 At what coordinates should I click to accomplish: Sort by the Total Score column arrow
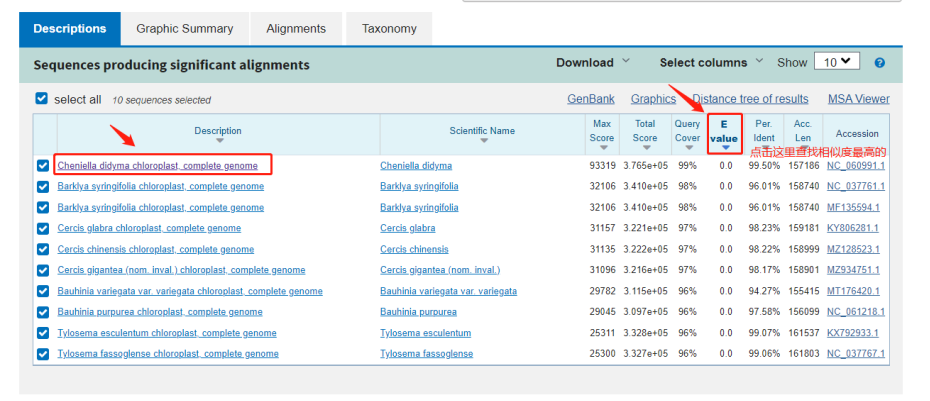[644, 148]
